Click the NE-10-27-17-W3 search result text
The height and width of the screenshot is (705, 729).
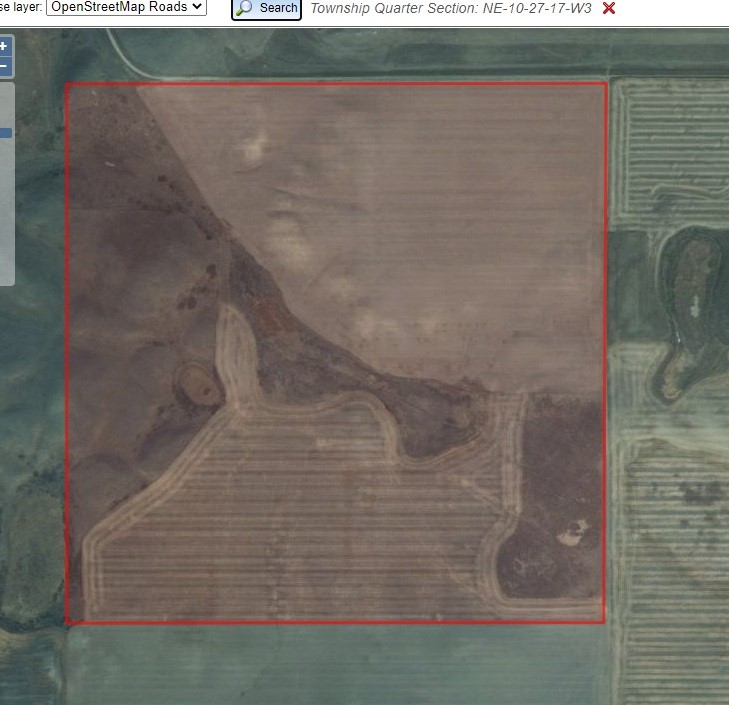[537, 8]
